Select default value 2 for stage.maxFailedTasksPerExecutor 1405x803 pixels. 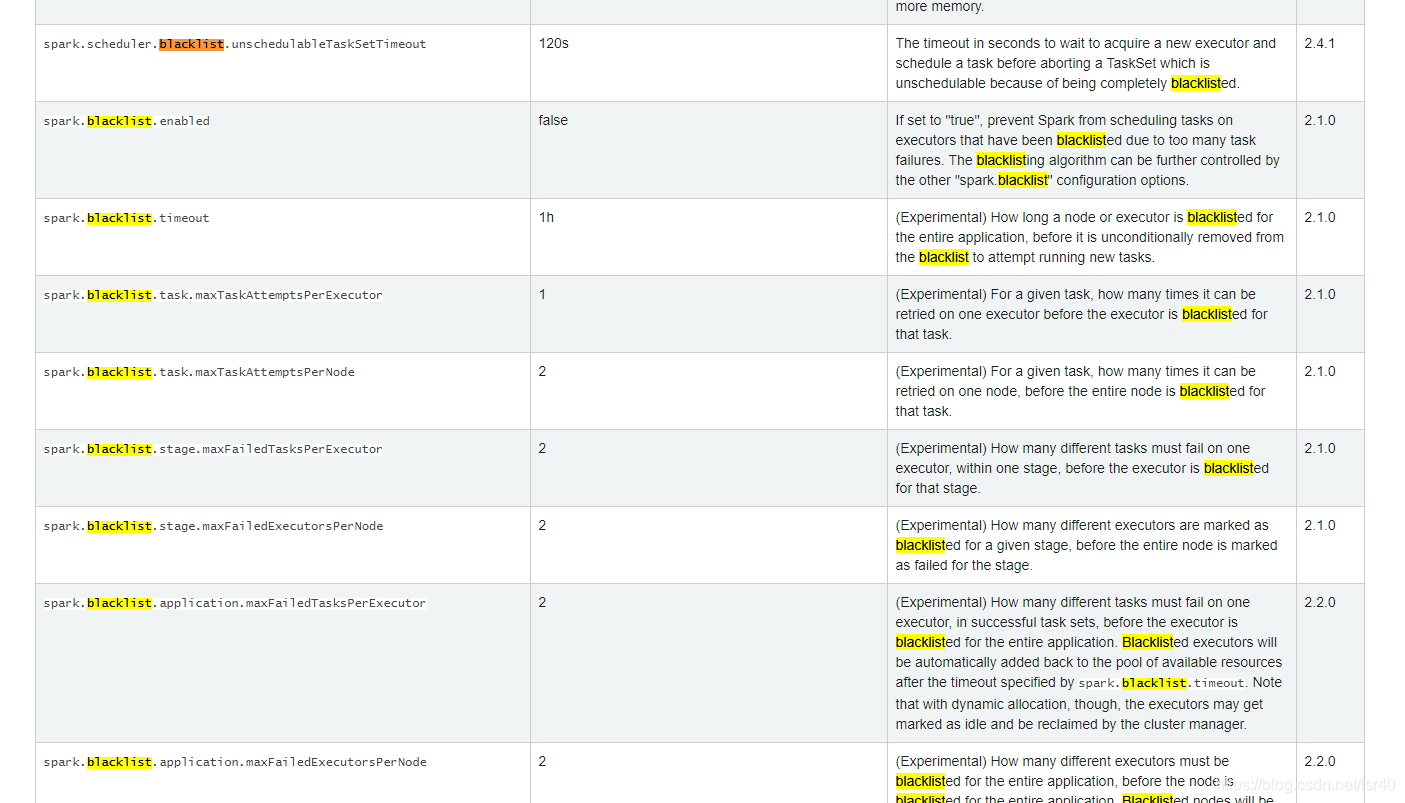click(542, 448)
